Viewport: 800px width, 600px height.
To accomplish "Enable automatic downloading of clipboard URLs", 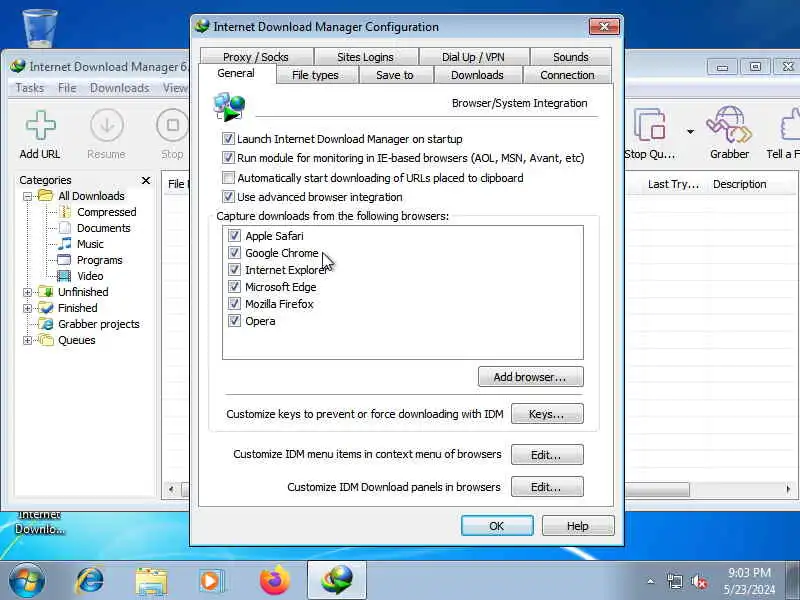I will (x=228, y=178).
